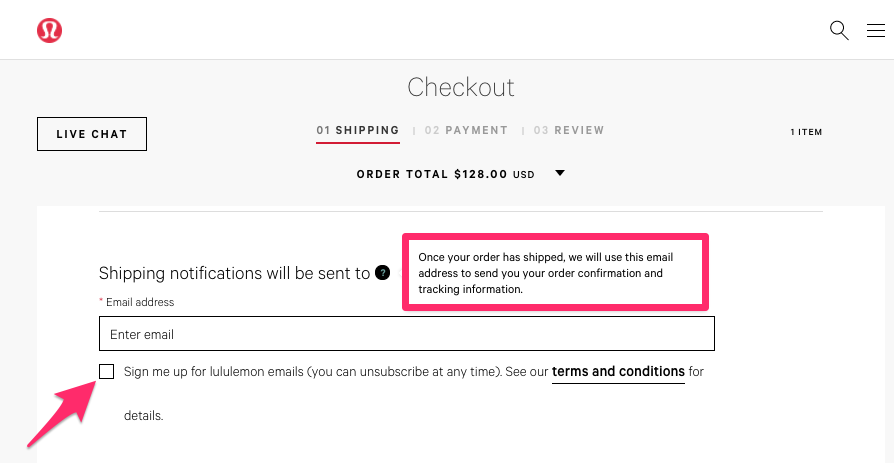Open the search magnifier icon
The width and height of the screenshot is (894, 463).
(x=839, y=31)
